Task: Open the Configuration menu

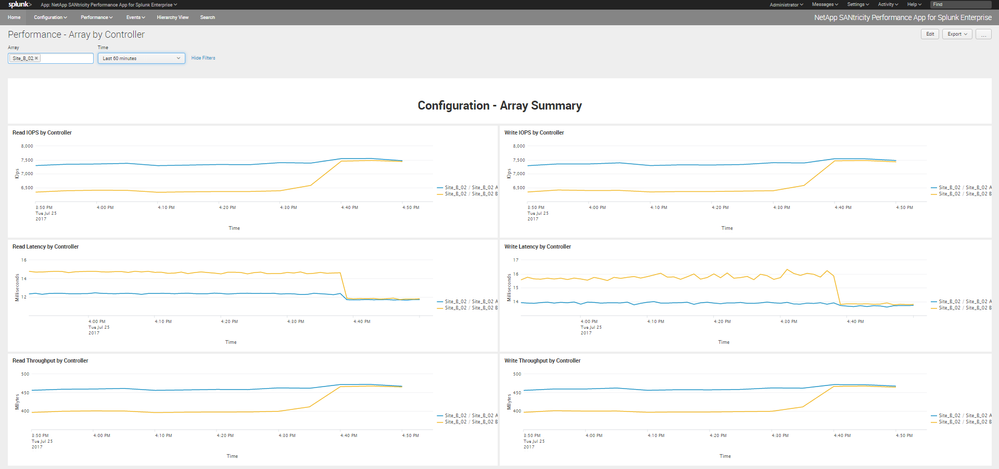Action: pyautogui.click(x=50, y=17)
